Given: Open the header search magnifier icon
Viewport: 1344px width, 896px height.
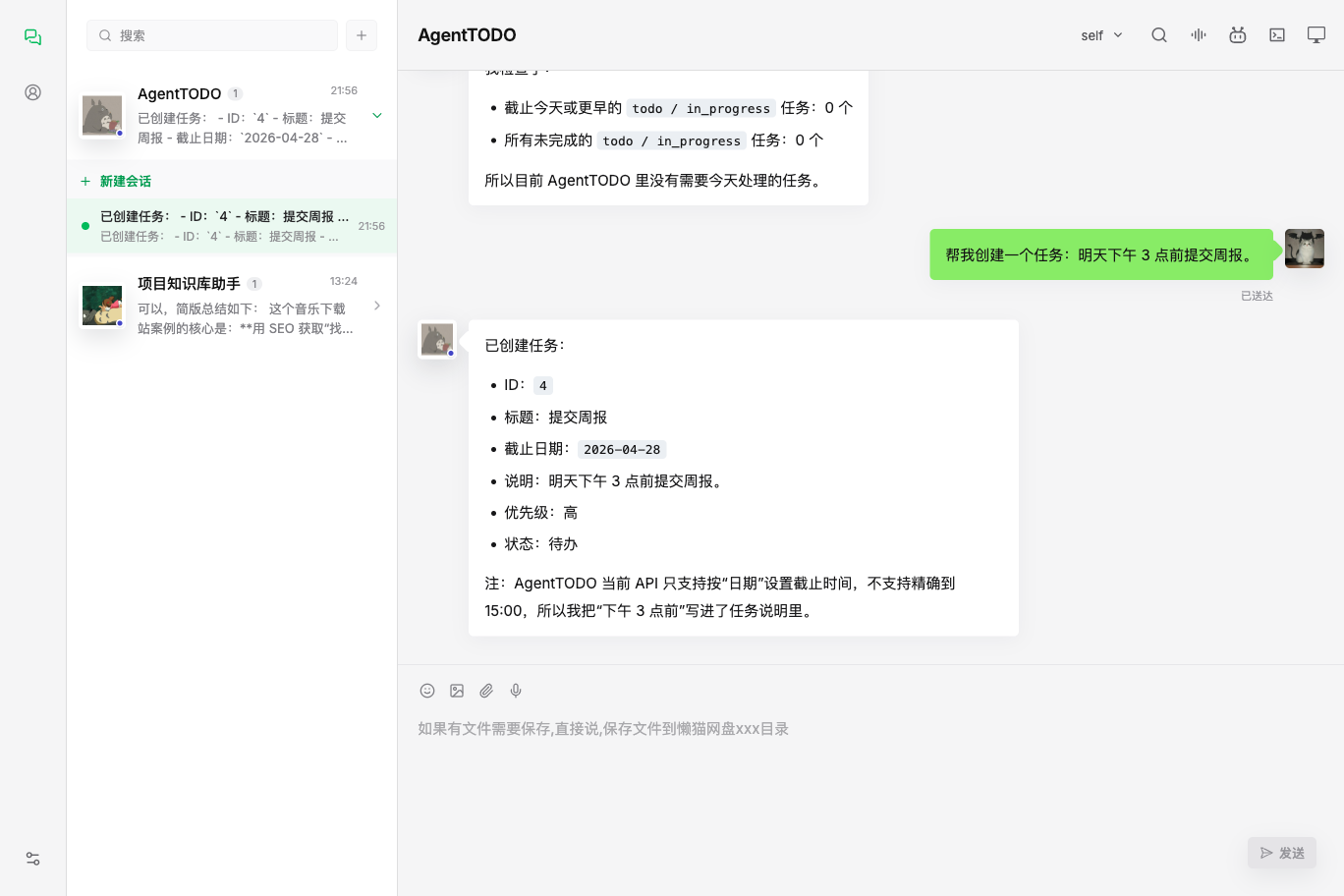Looking at the screenshot, I should pos(1159,35).
